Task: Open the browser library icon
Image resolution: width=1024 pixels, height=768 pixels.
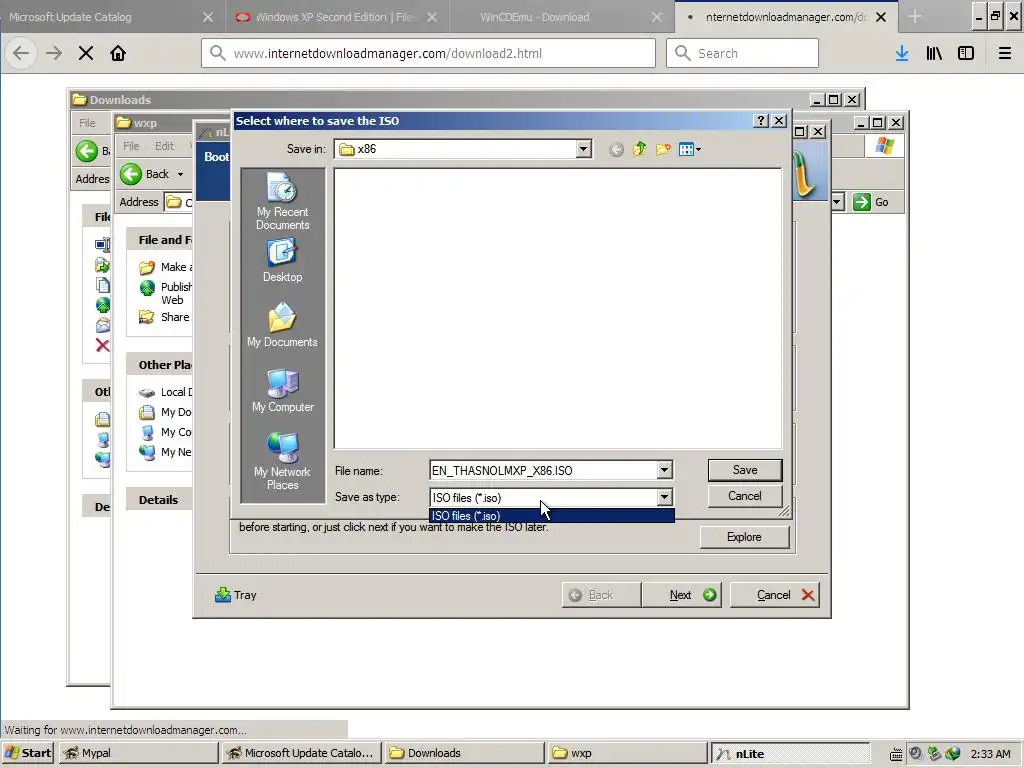Action: [934, 53]
